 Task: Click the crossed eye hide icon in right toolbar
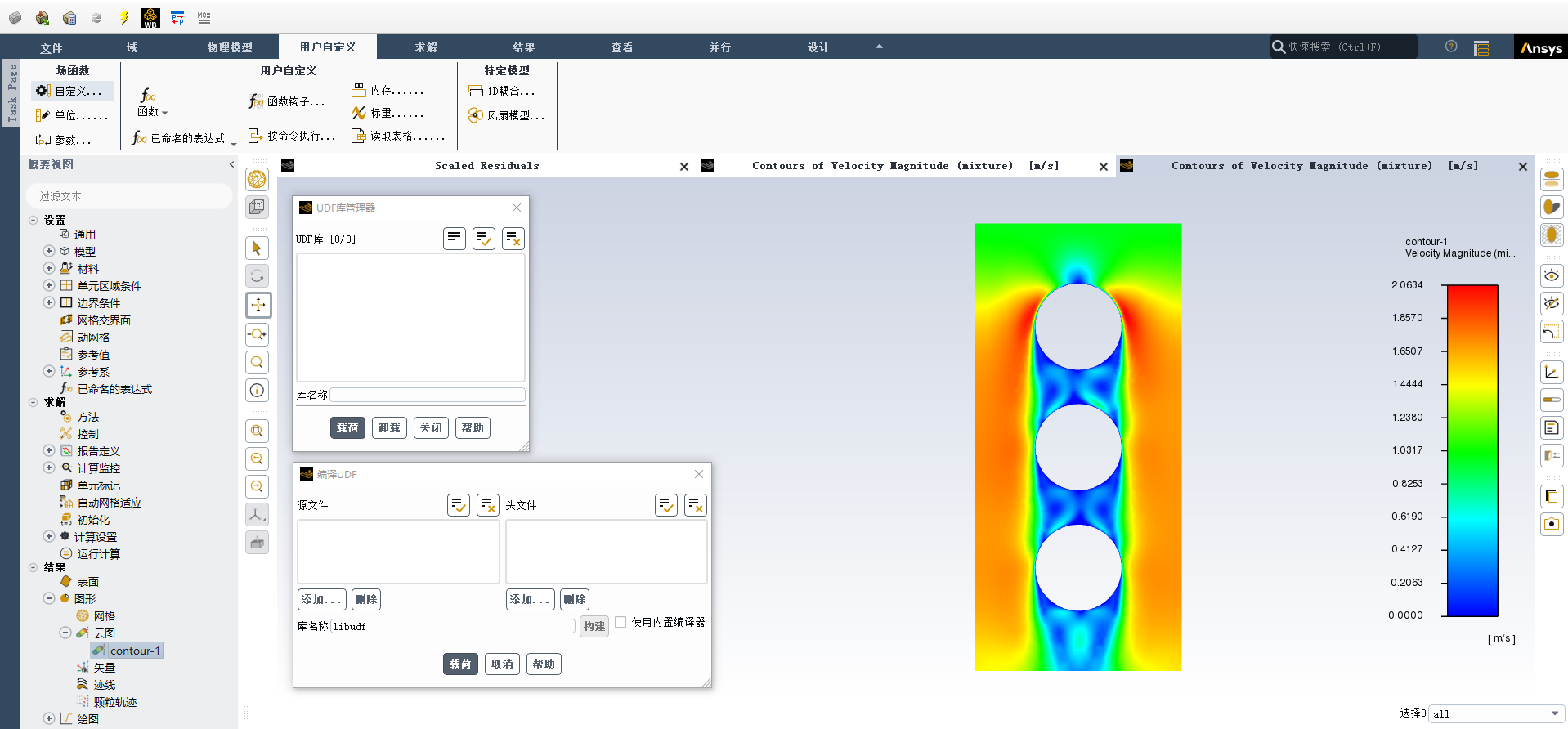pos(1552,303)
